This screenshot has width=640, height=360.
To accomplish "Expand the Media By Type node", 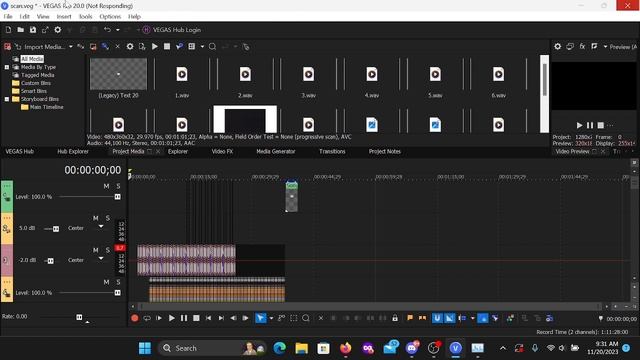I will [7, 67].
